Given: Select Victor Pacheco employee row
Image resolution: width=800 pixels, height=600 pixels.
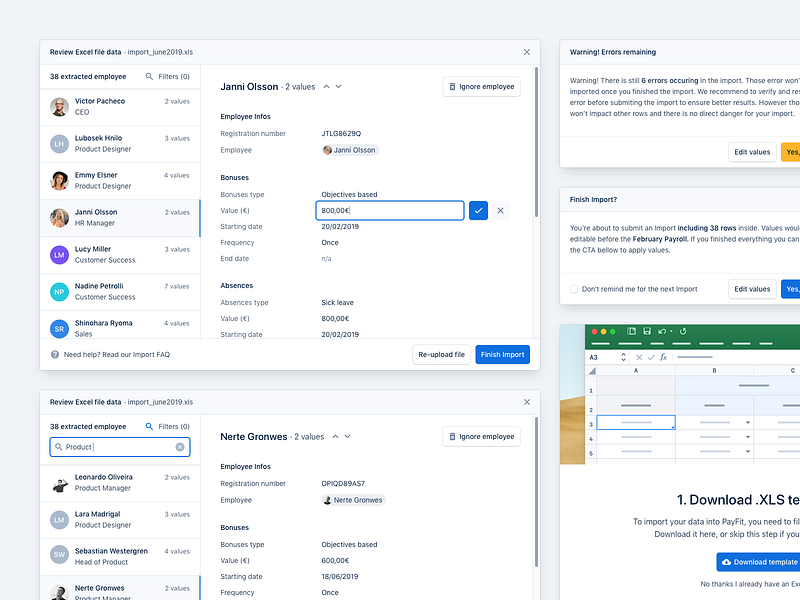Looking at the screenshot, I should [120, 107].
